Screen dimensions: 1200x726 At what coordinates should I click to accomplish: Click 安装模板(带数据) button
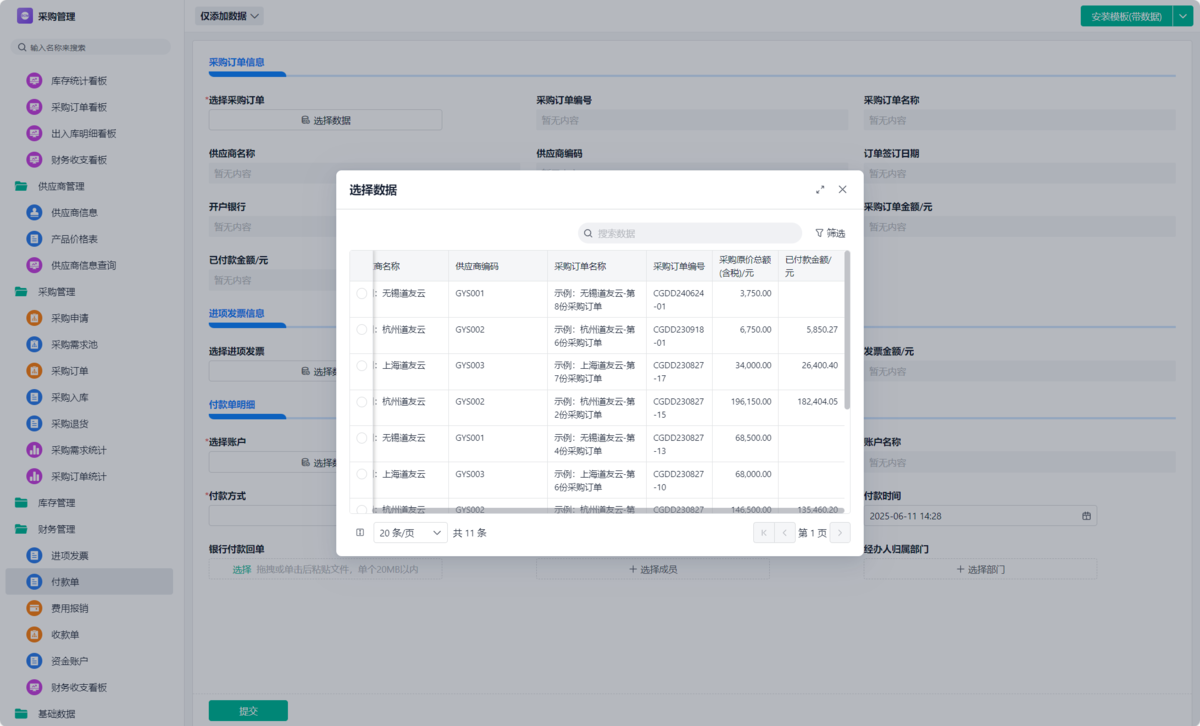pos(1126,16)
